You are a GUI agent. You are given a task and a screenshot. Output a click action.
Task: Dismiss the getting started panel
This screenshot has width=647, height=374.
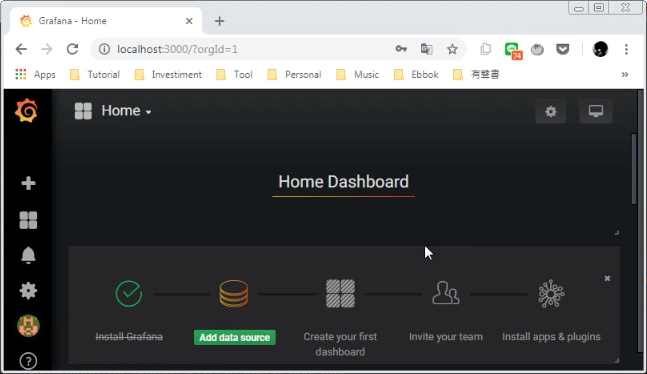607,278
